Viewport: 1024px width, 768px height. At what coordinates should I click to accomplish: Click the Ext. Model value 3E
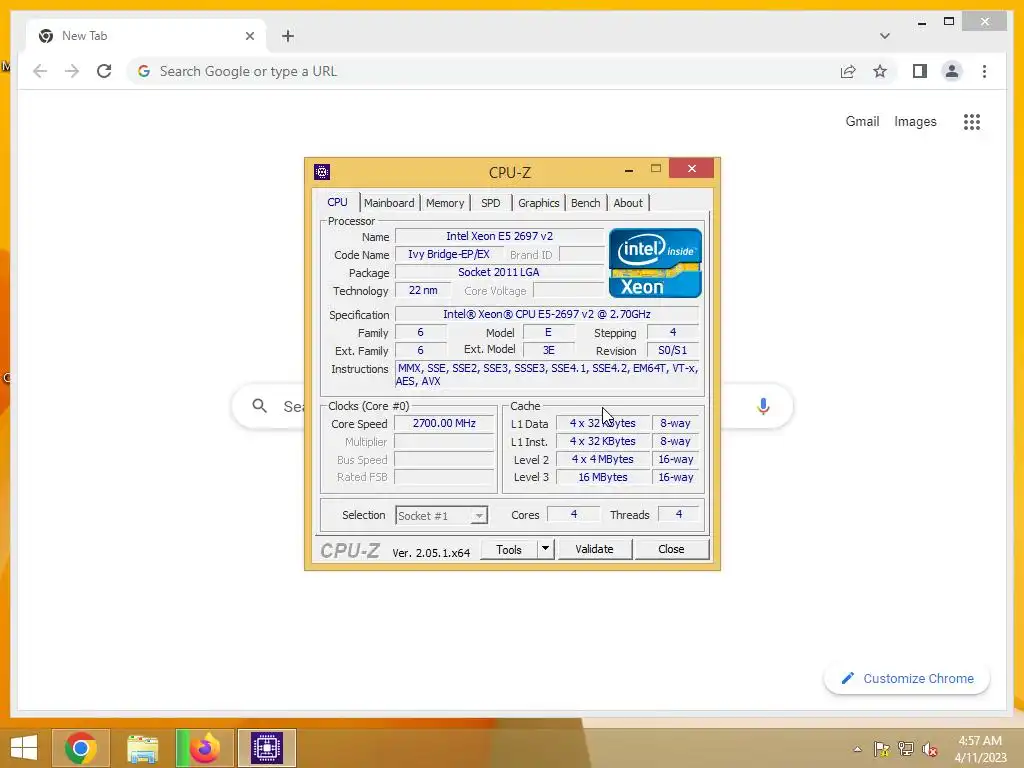pyautogui.click(x=549, y=350)
